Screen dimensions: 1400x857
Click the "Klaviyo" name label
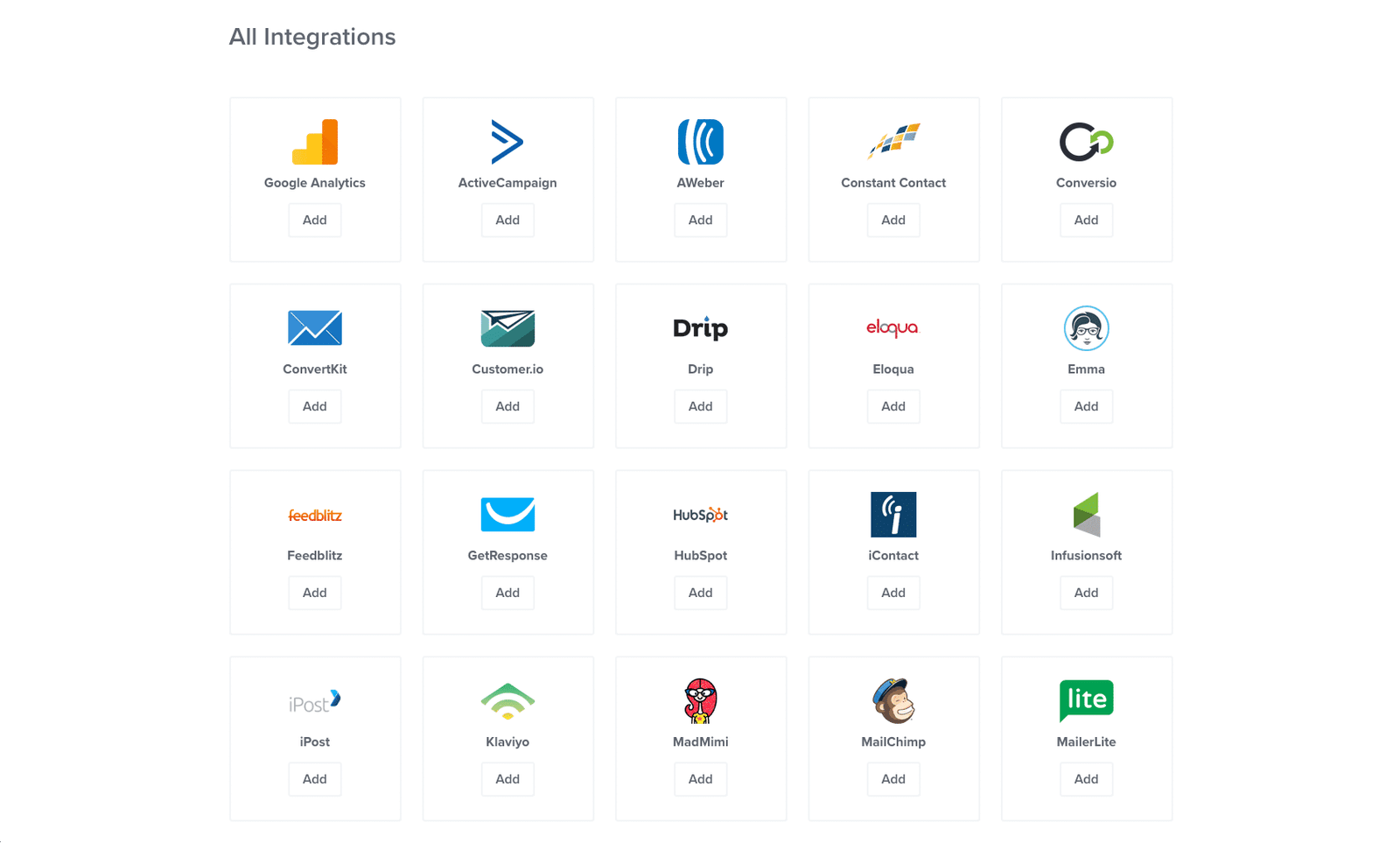pos(507,742)
